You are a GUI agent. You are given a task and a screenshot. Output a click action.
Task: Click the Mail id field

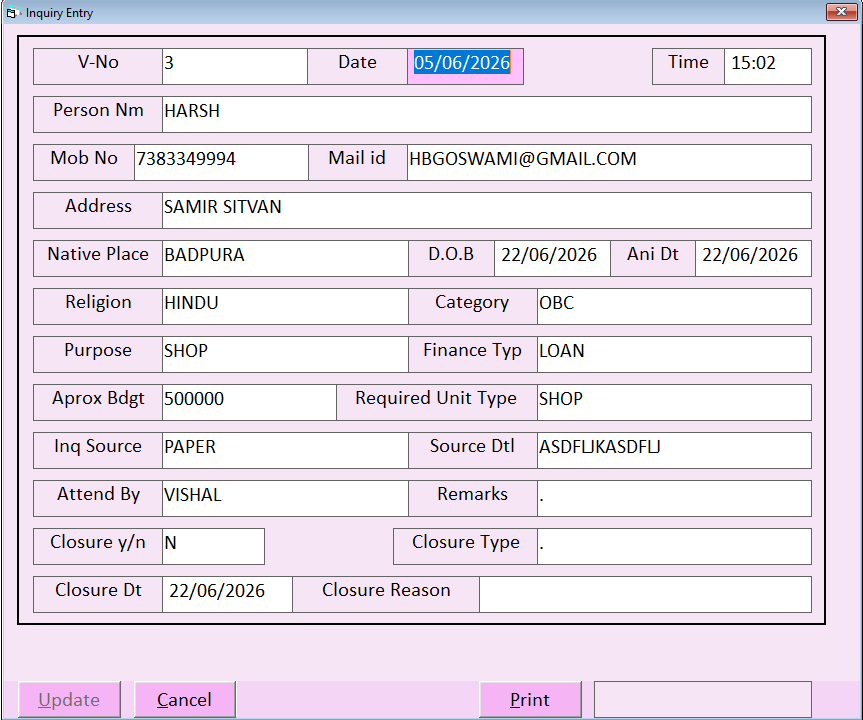pyautogui.click(x=609, y=162)
